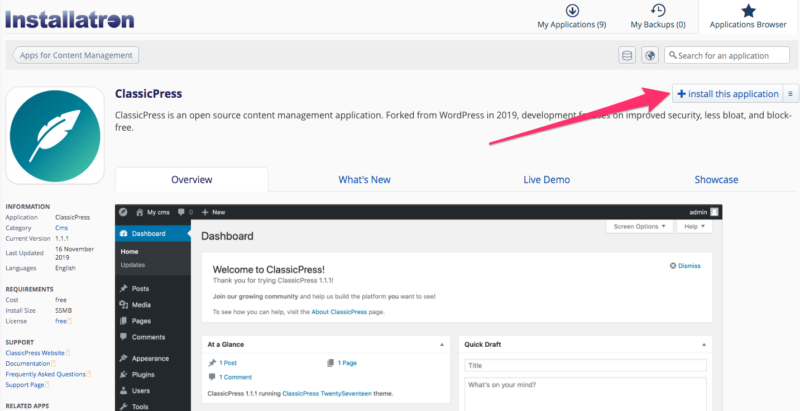Image resolution: width=800 pixels, height=411 pixels.
Task: Open ClassicPress Website support link
Action: coord(35,353)
